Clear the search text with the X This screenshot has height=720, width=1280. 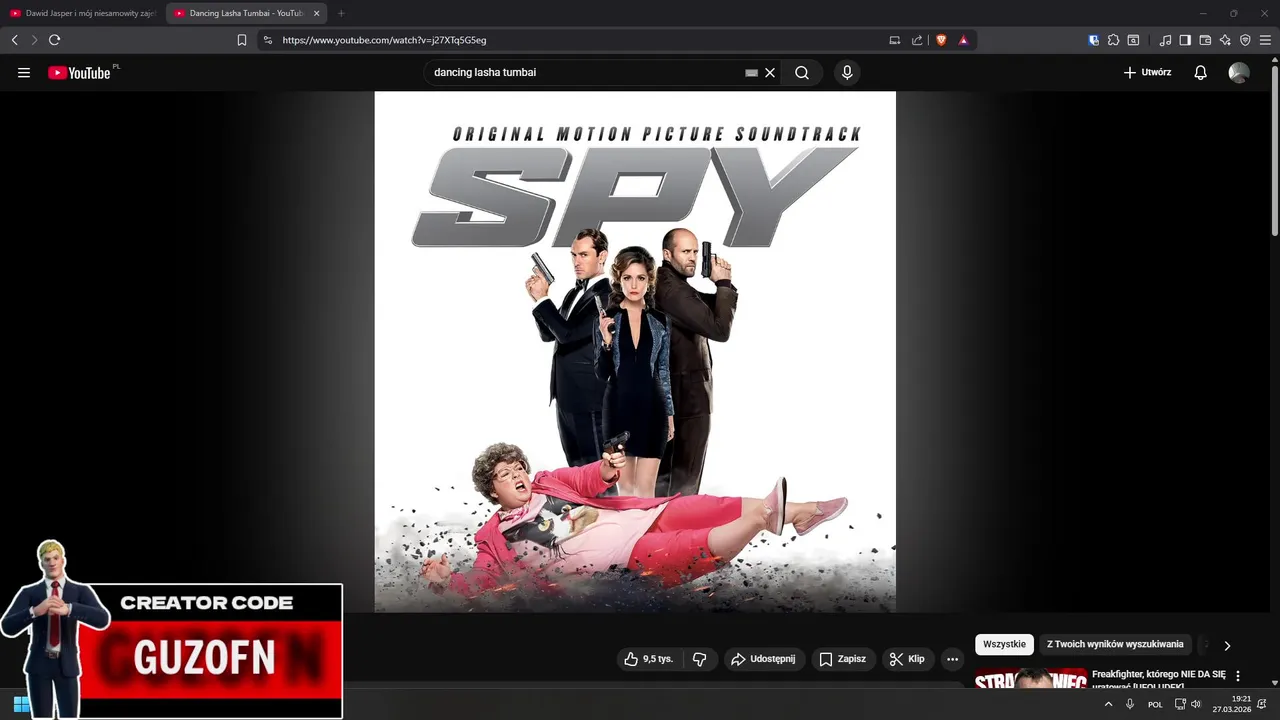pos(770,73)
